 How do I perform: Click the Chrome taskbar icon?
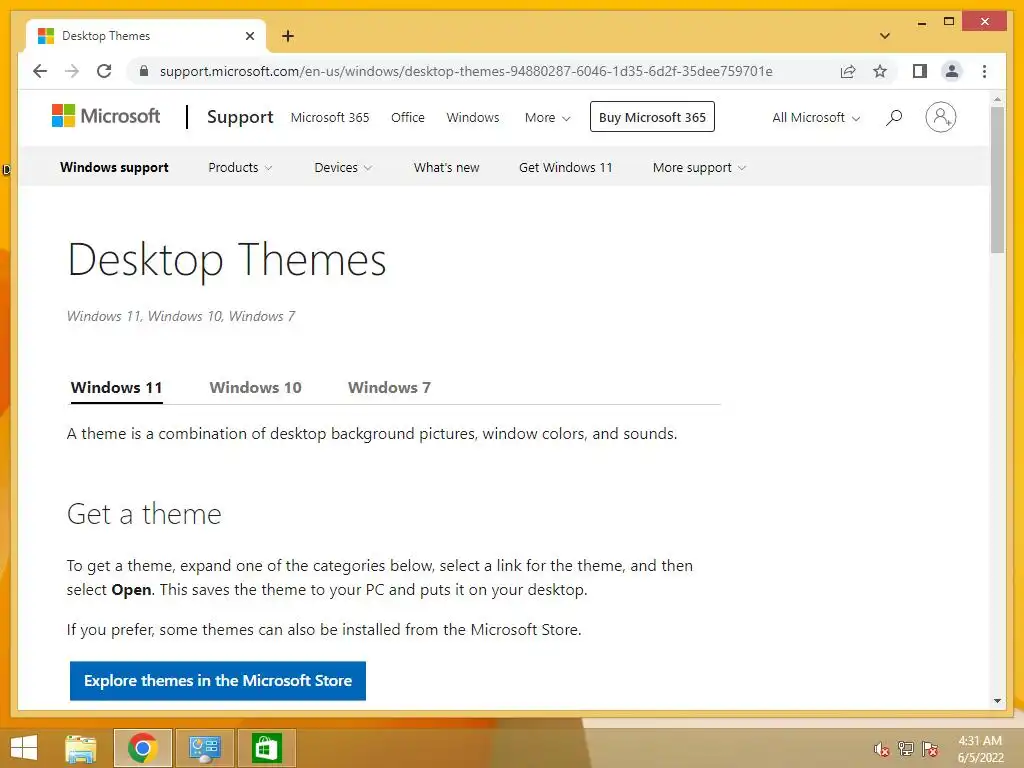142,748
